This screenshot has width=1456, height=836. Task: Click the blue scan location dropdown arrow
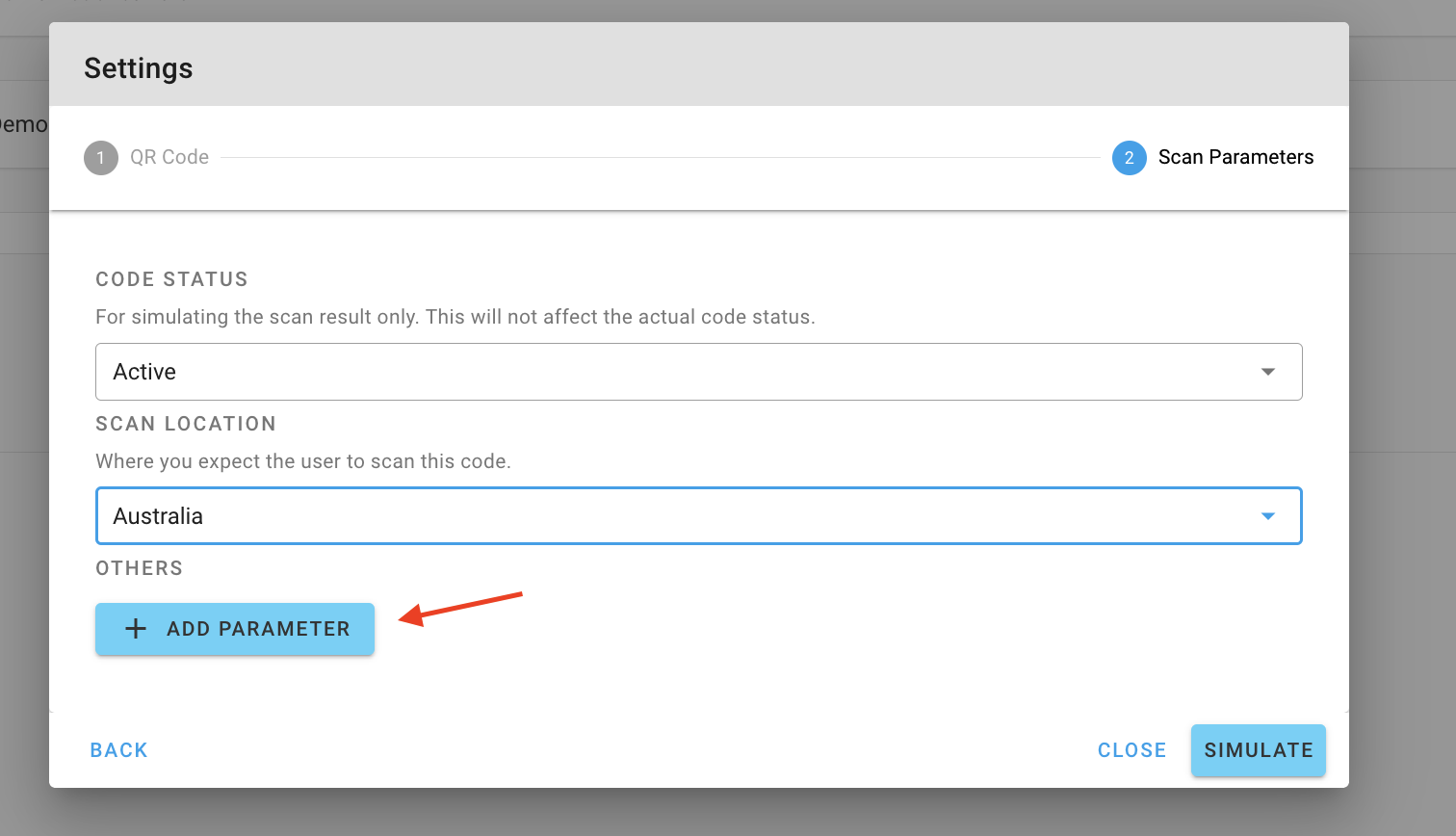tap(1268, 516)
